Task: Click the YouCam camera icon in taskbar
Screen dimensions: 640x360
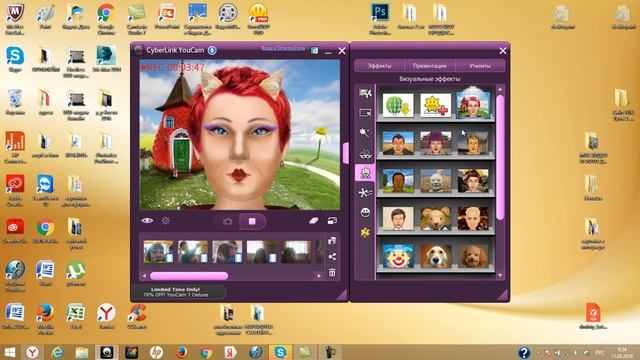Action: 107,352
